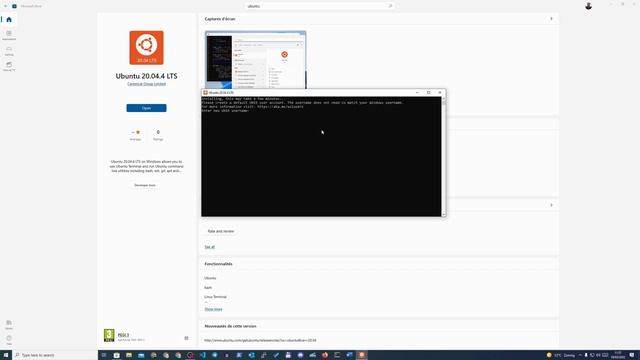Click the active Ubuntu taskbar icon
This screenshot has height=360, width=640.
click(362, 355)
